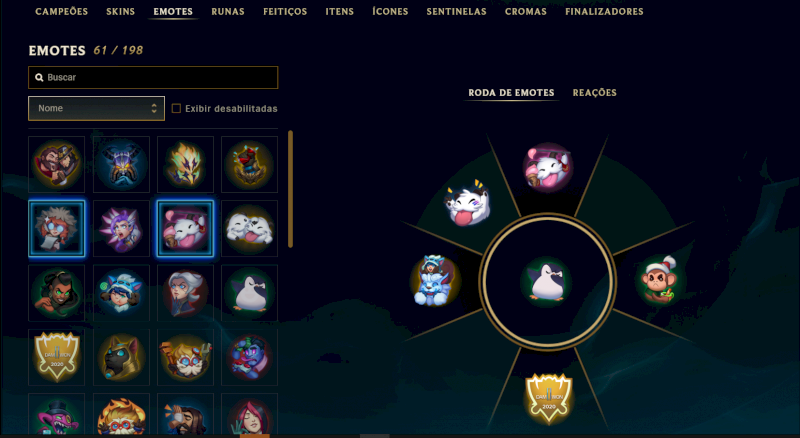Open the Finalizadores section

tap(604, 11)
